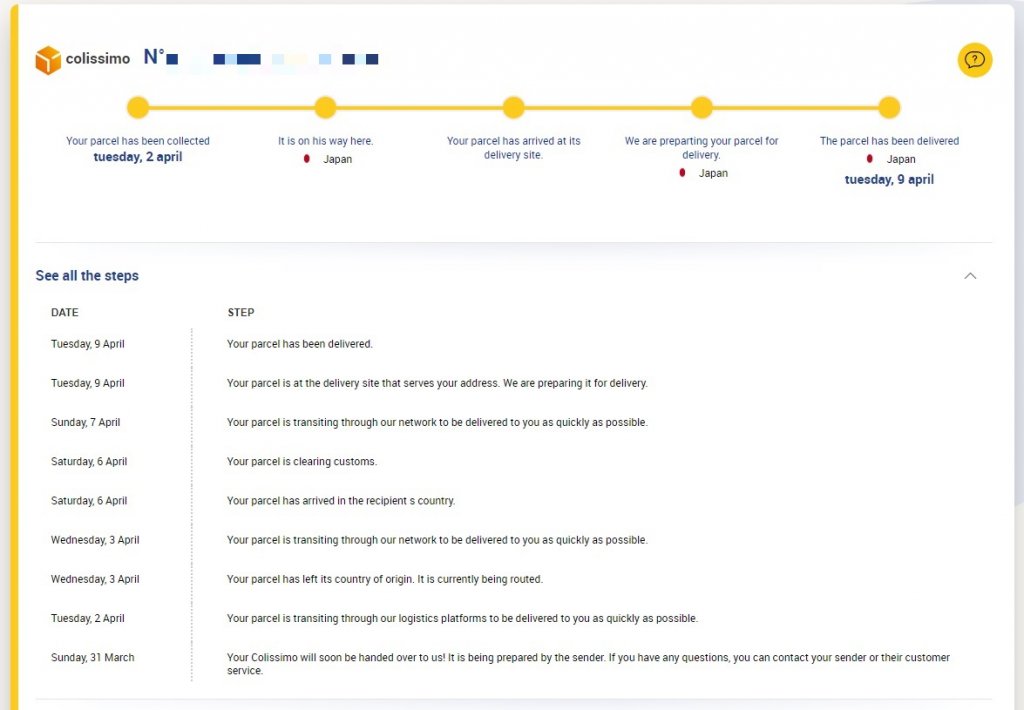Click the 'tuesday, 9 april' delivery date
This screenshot has height=710, width=1024.
[889, 180]
